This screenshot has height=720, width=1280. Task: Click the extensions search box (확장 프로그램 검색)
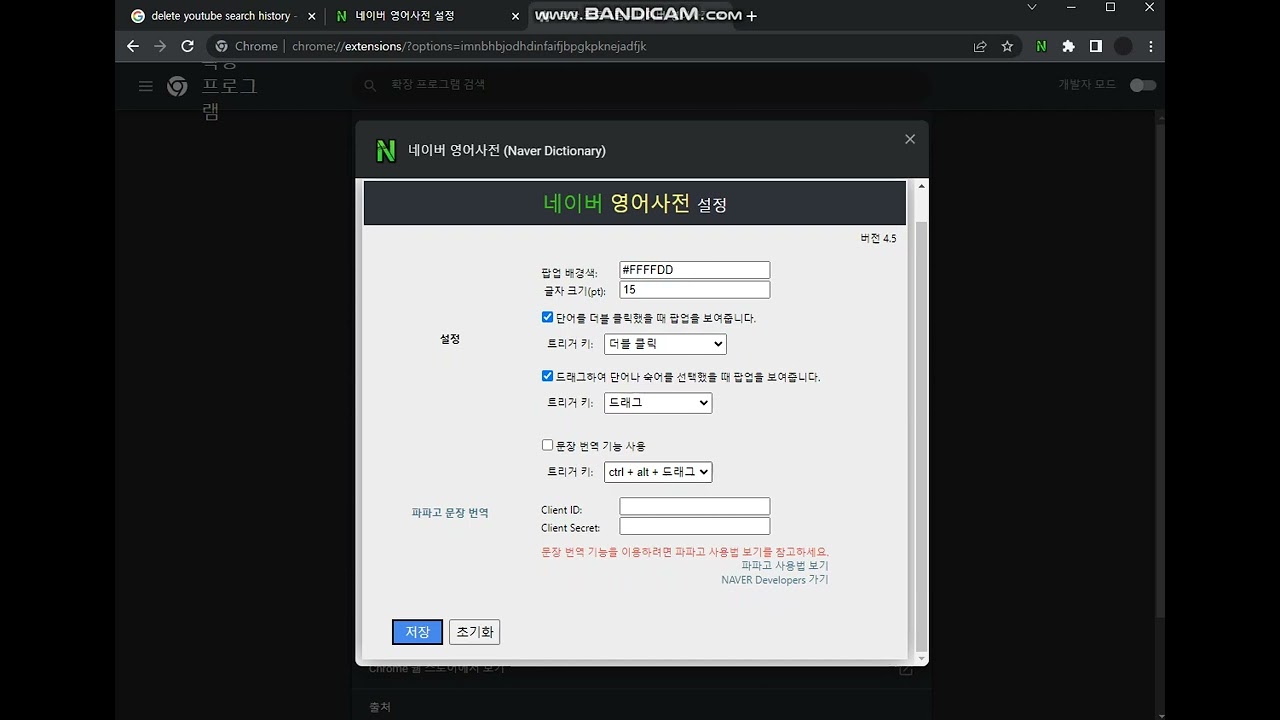coord(640,85)
